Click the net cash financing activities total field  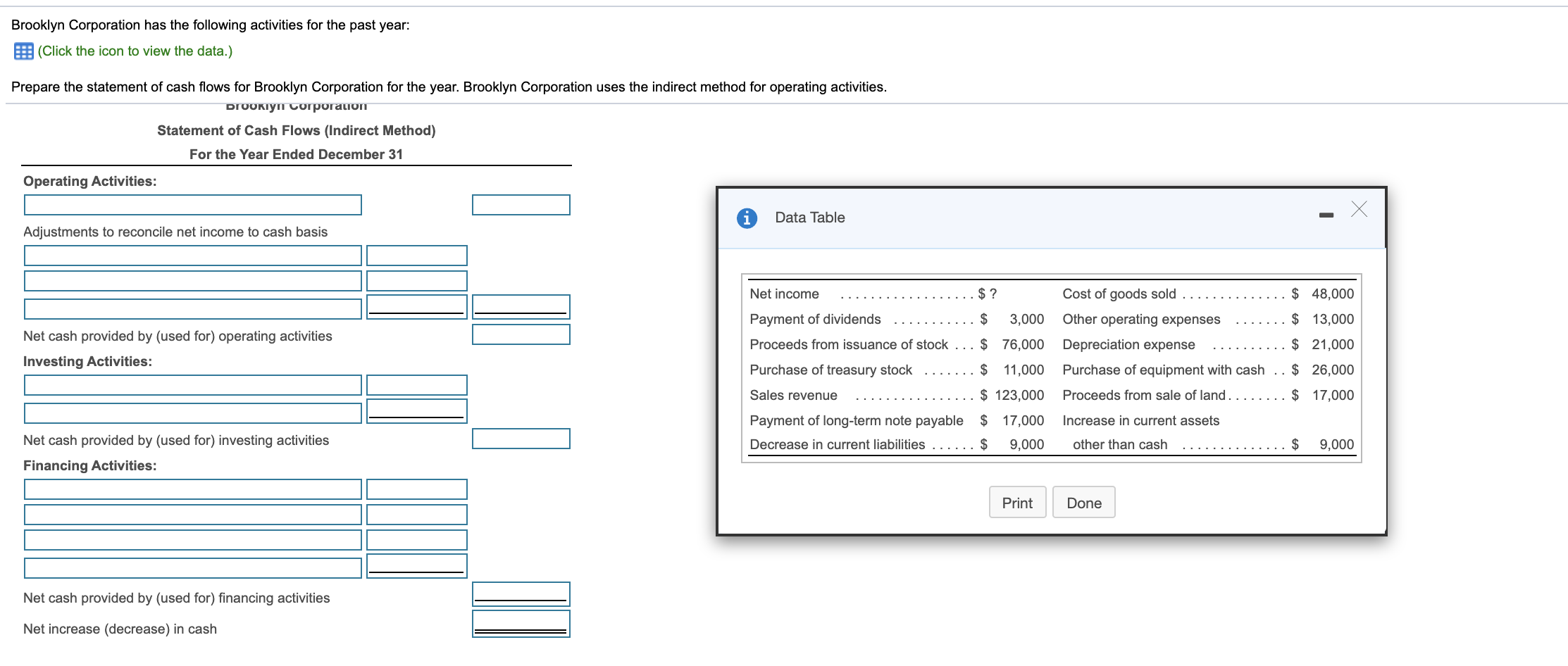tap(521, 594)
